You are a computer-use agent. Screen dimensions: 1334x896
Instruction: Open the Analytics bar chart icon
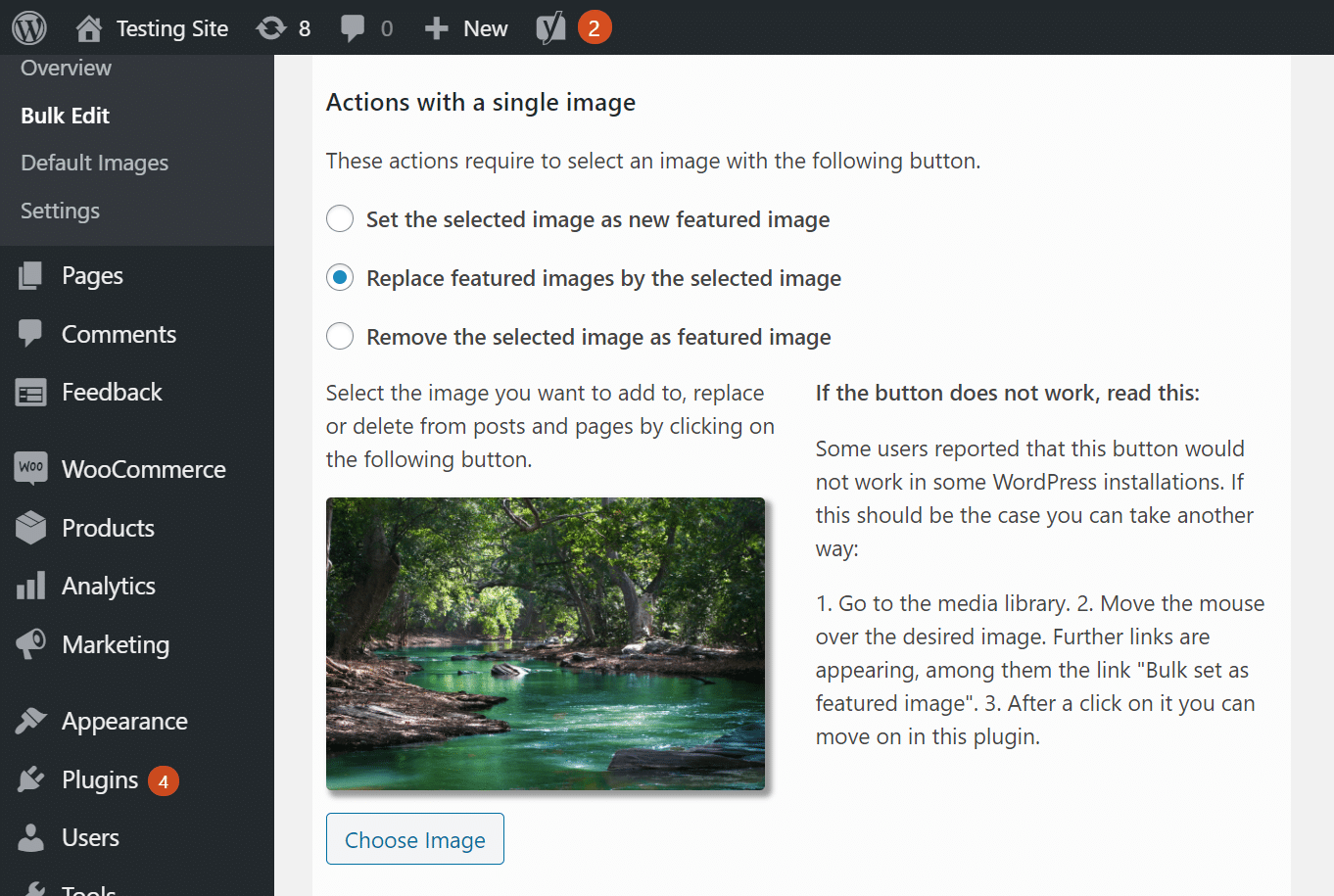point(30,586)
